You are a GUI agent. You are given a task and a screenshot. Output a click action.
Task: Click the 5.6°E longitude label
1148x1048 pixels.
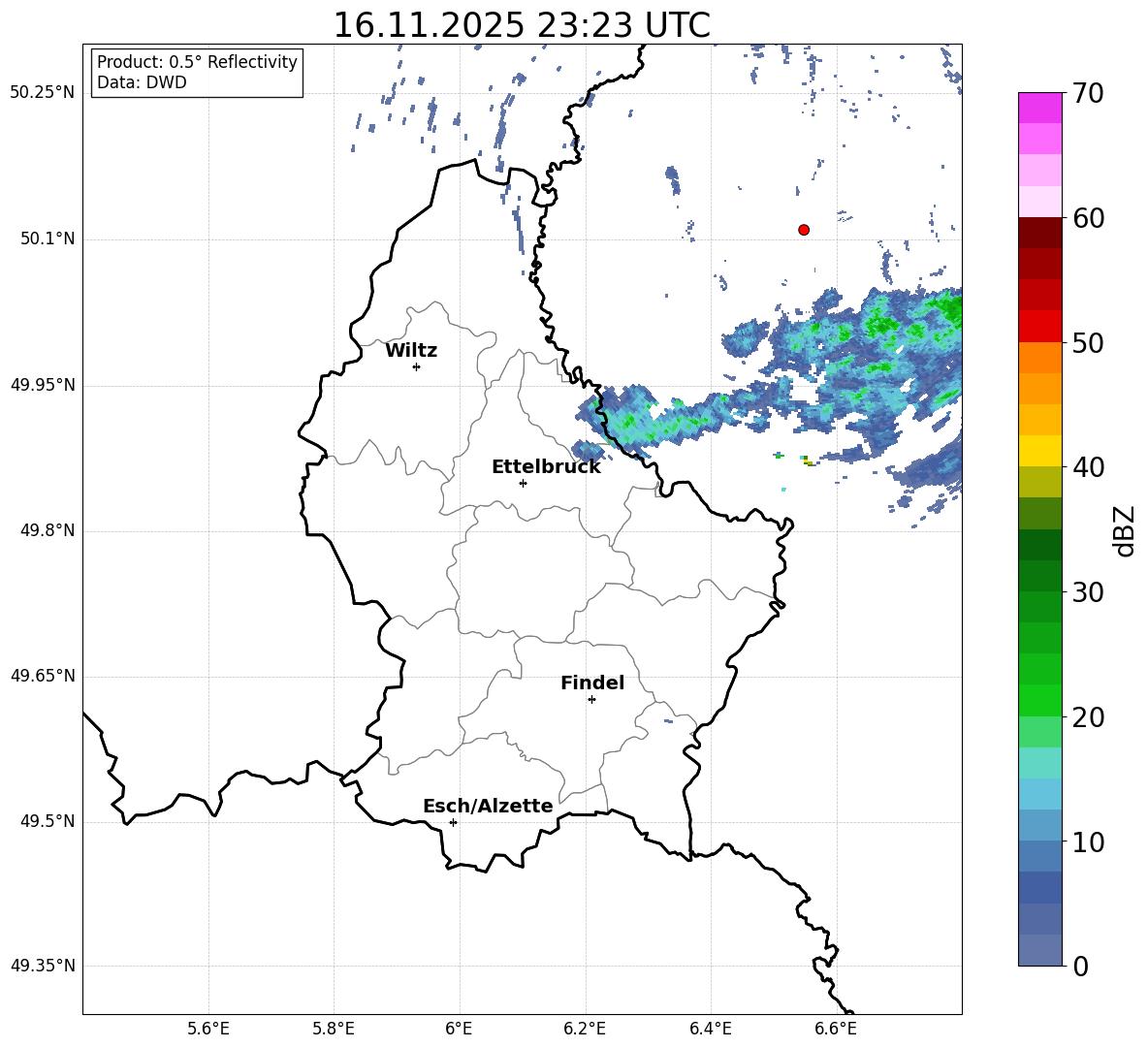point(208,1029)
